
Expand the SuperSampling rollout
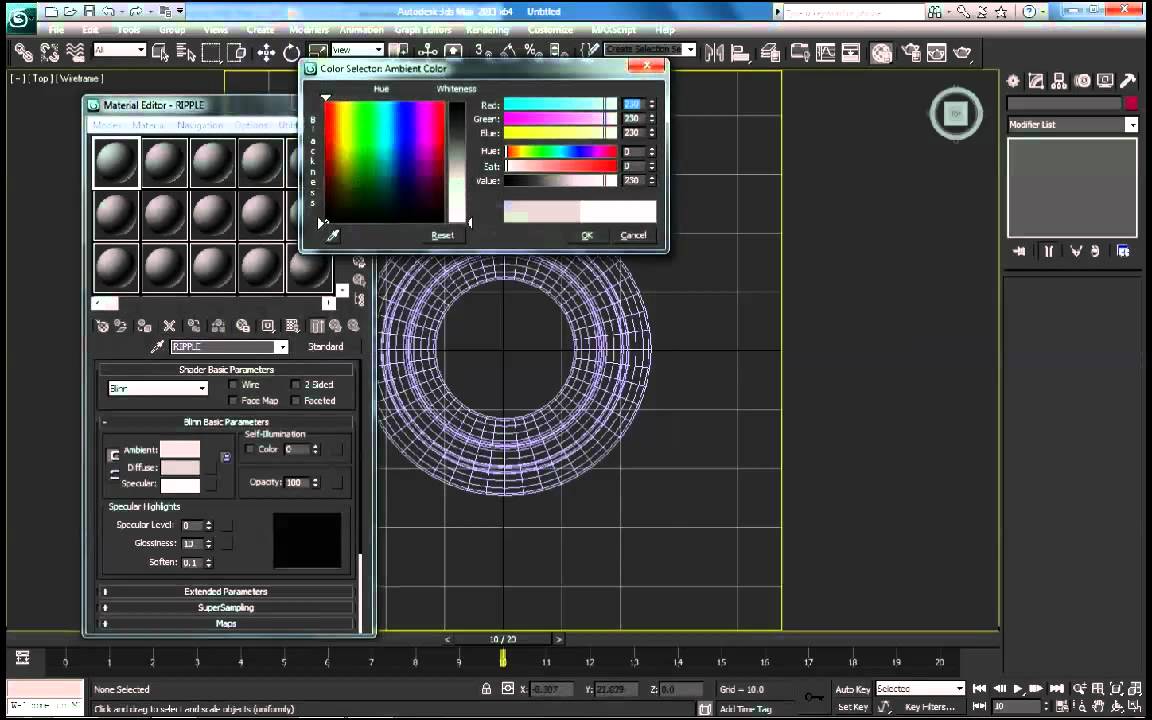pos(226,608)
